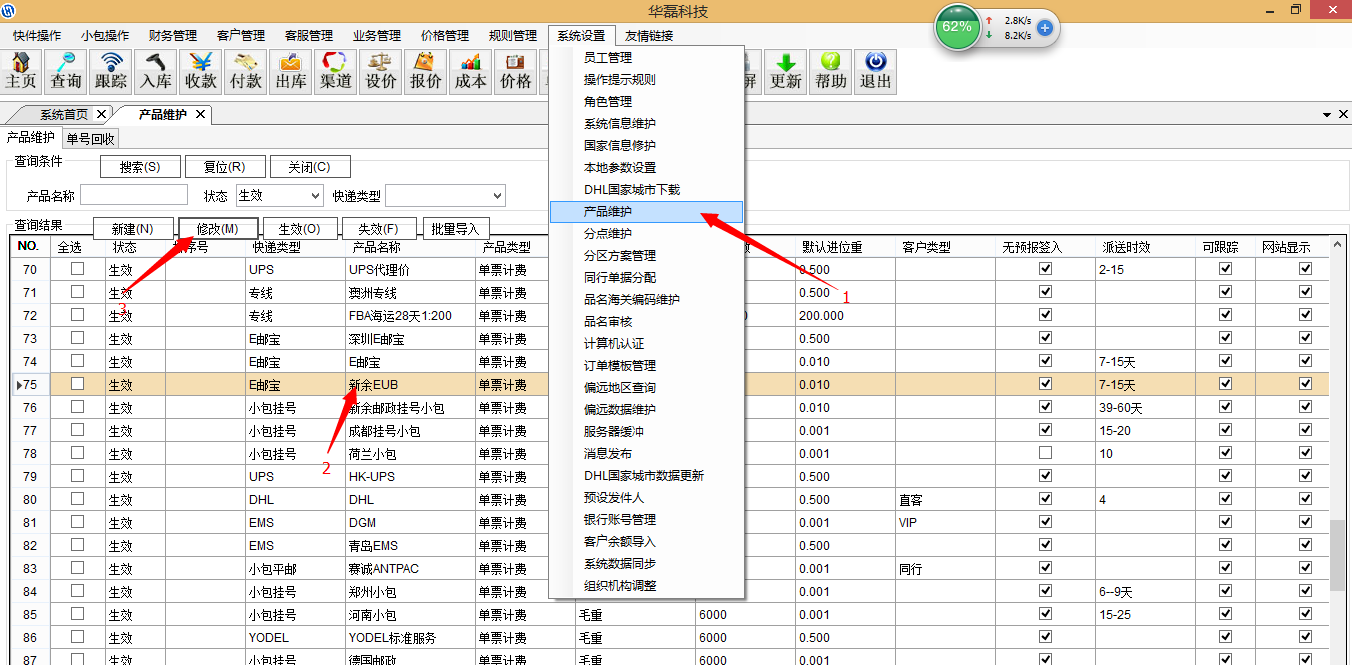Click the 跟踪 tracking toolbar icon

(x=111, y=71)
